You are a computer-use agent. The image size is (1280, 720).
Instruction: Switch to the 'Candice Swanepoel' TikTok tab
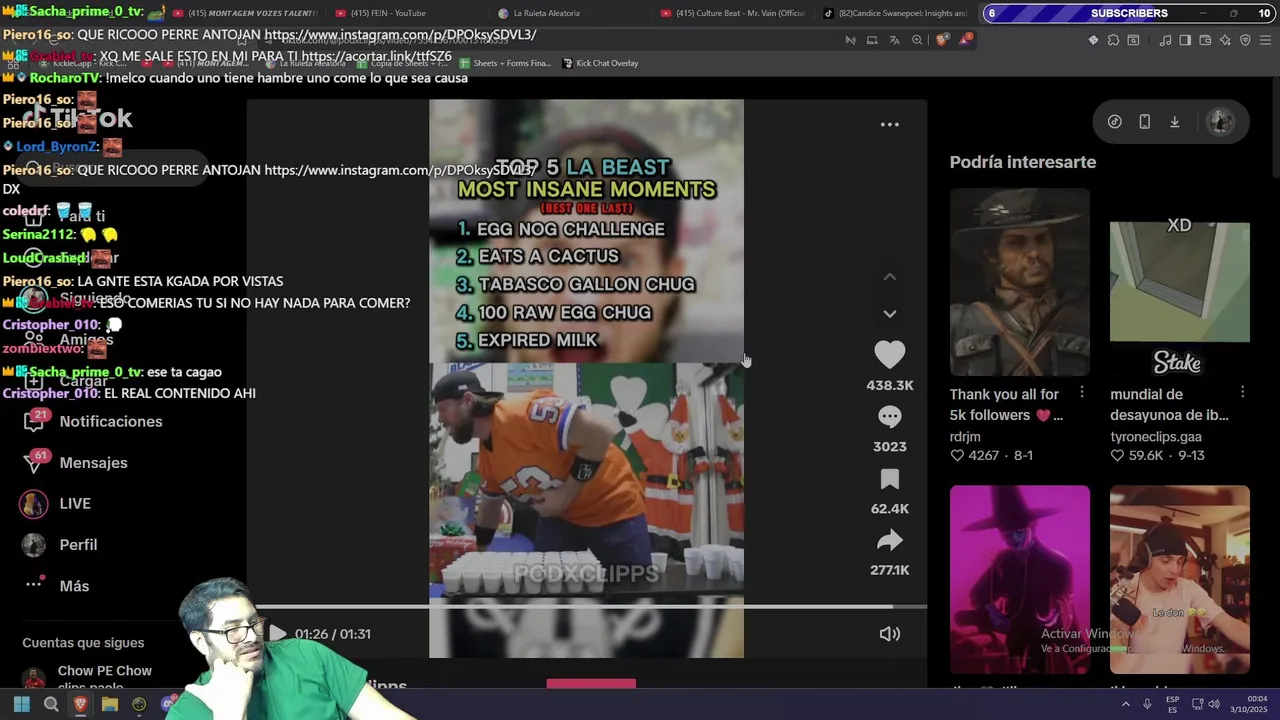[895, 13]
